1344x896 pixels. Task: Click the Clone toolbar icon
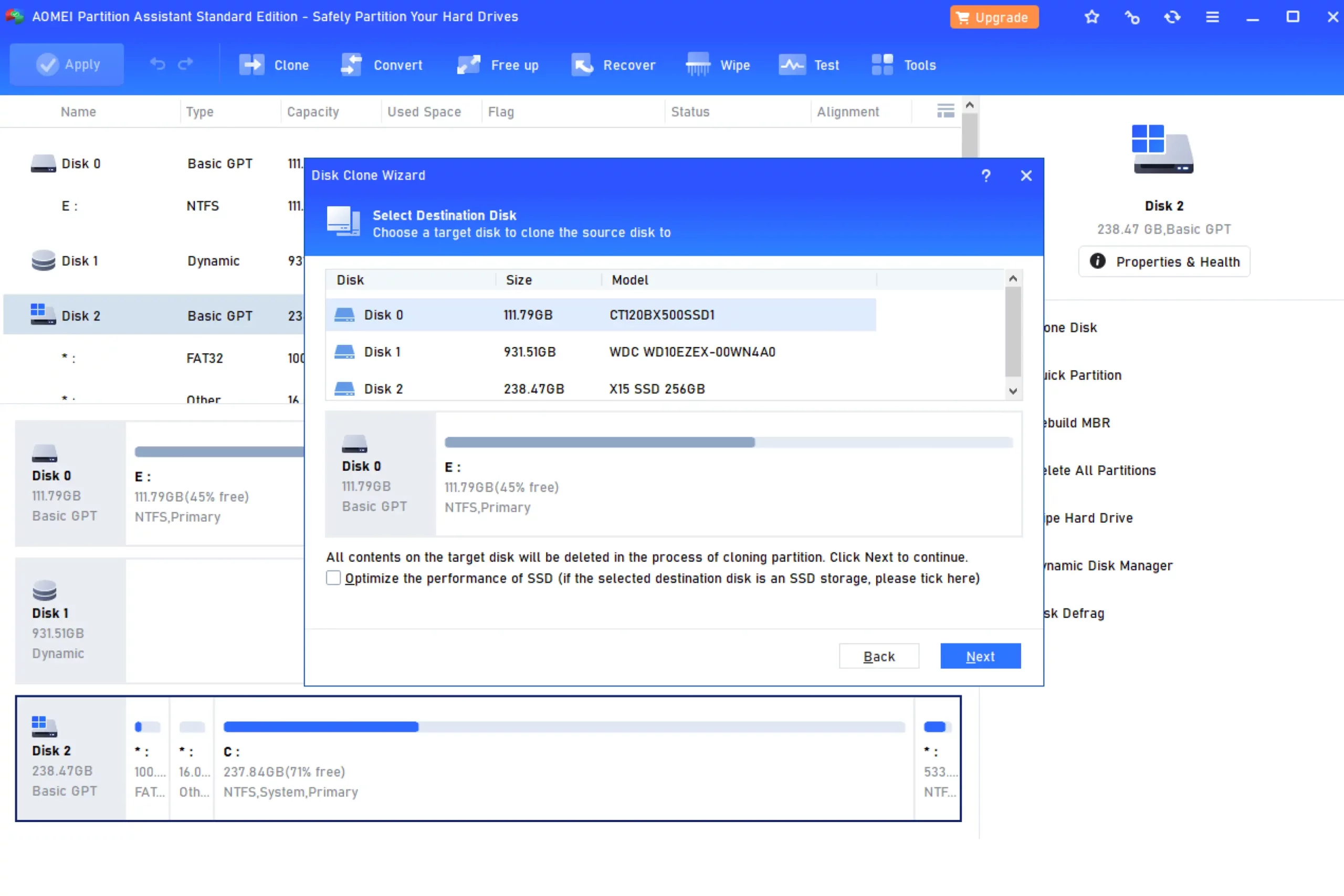(251, 65)
